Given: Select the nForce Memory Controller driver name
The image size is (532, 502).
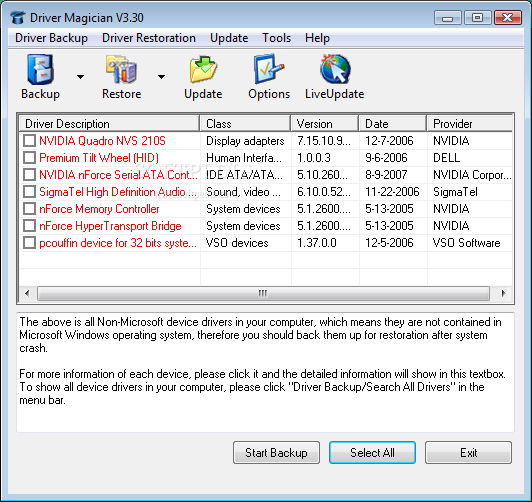Looking at the screenshot, I should (x=99, y=209).
